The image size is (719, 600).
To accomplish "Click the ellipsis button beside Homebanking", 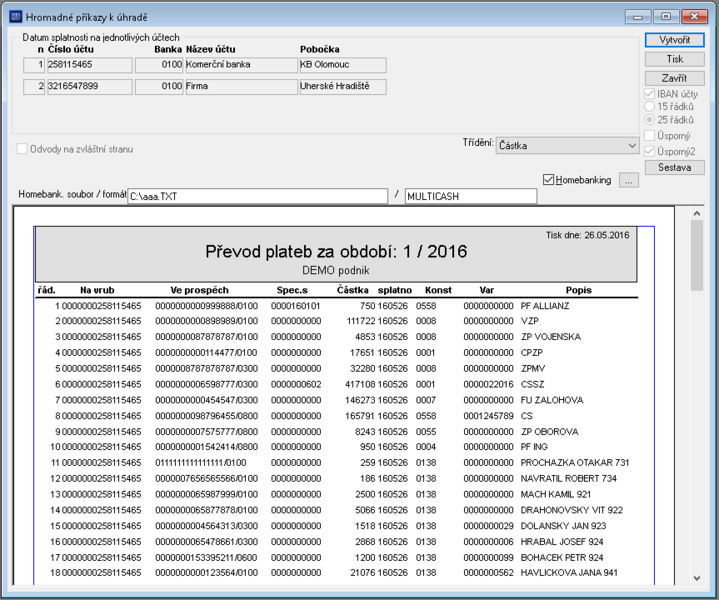I will click(x=628, y=181).
